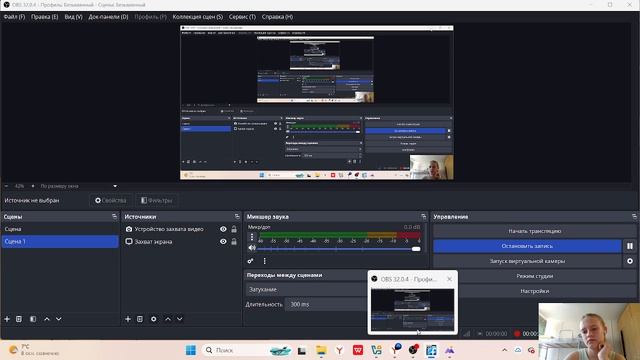Pause the recording
This screenshot has width=640, height=360.
click(630, 246)
